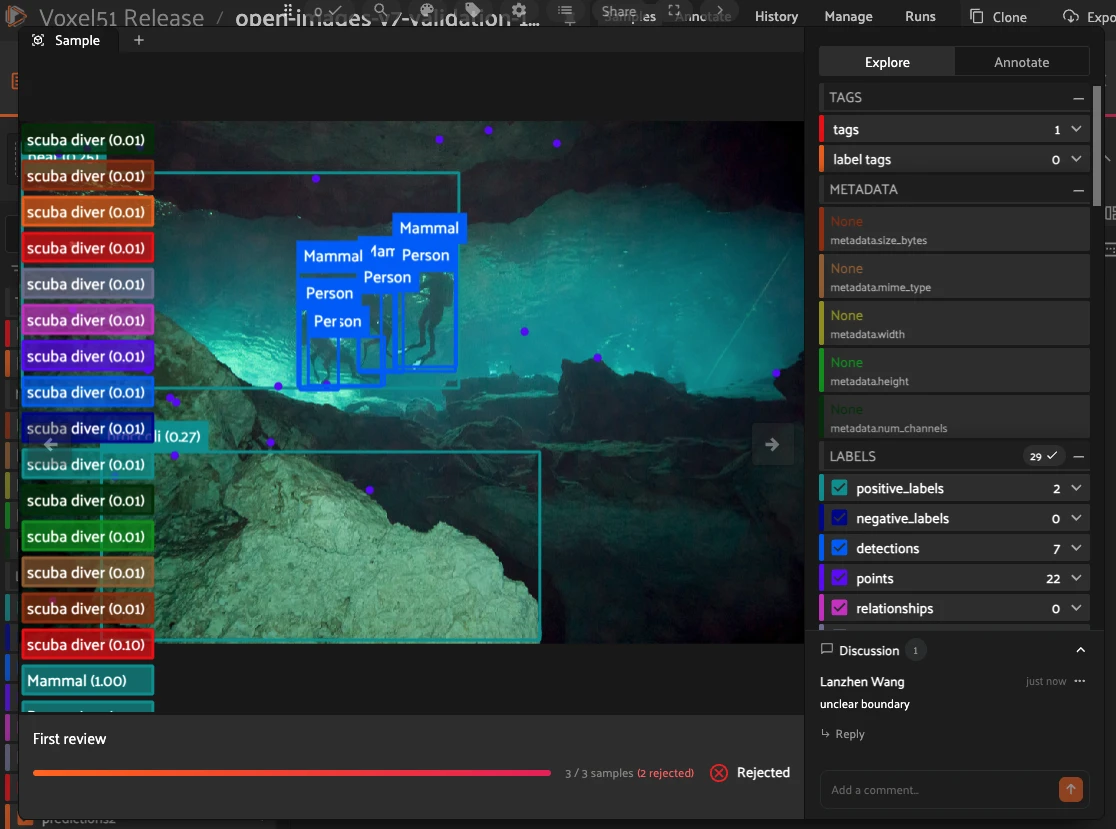1116x829 pixels.
Task: Uncheck the positive_labels checkbox
Action: pyautogui.click(x=839, y=488)
